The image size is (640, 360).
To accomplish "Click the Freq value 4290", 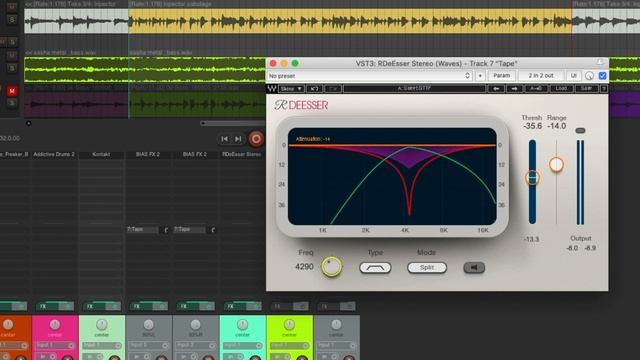I will pos(304,267).
